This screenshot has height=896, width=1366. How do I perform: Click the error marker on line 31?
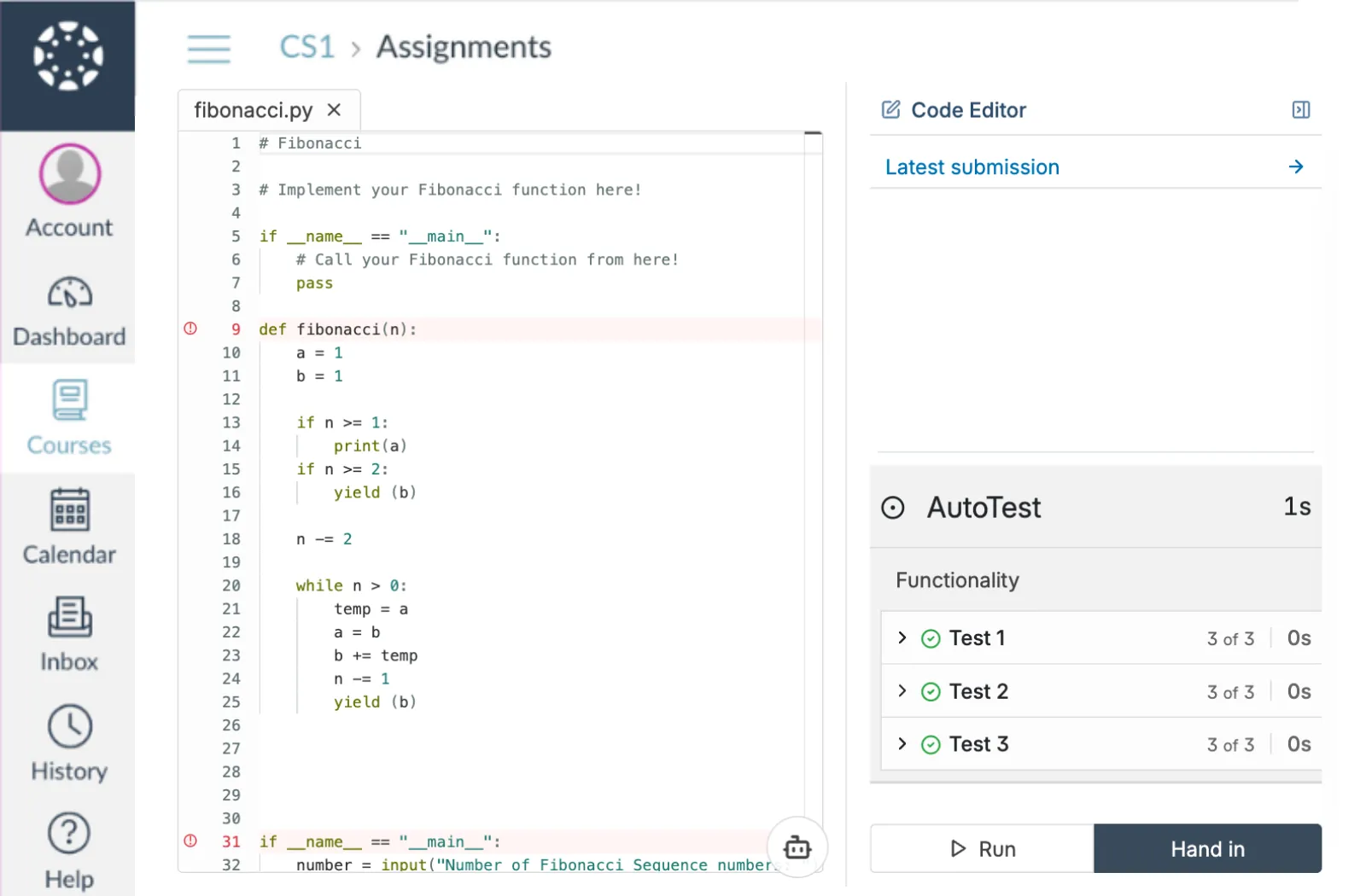click(190, 841)
